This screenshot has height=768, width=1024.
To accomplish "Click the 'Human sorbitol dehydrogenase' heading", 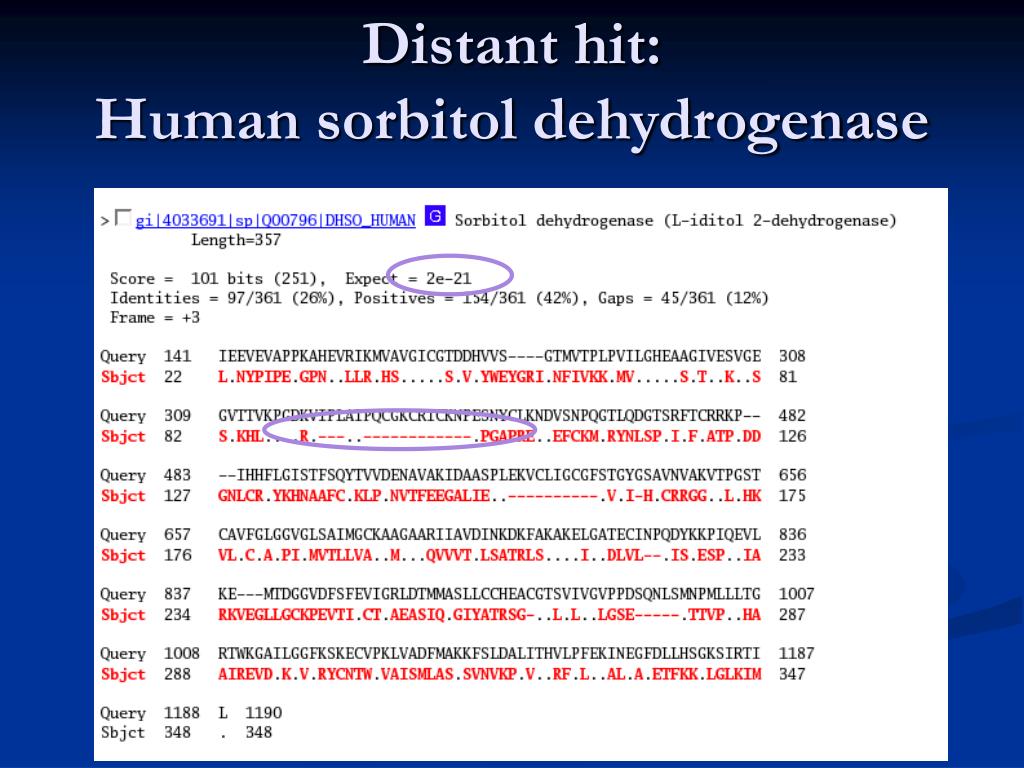I will 512,121.
